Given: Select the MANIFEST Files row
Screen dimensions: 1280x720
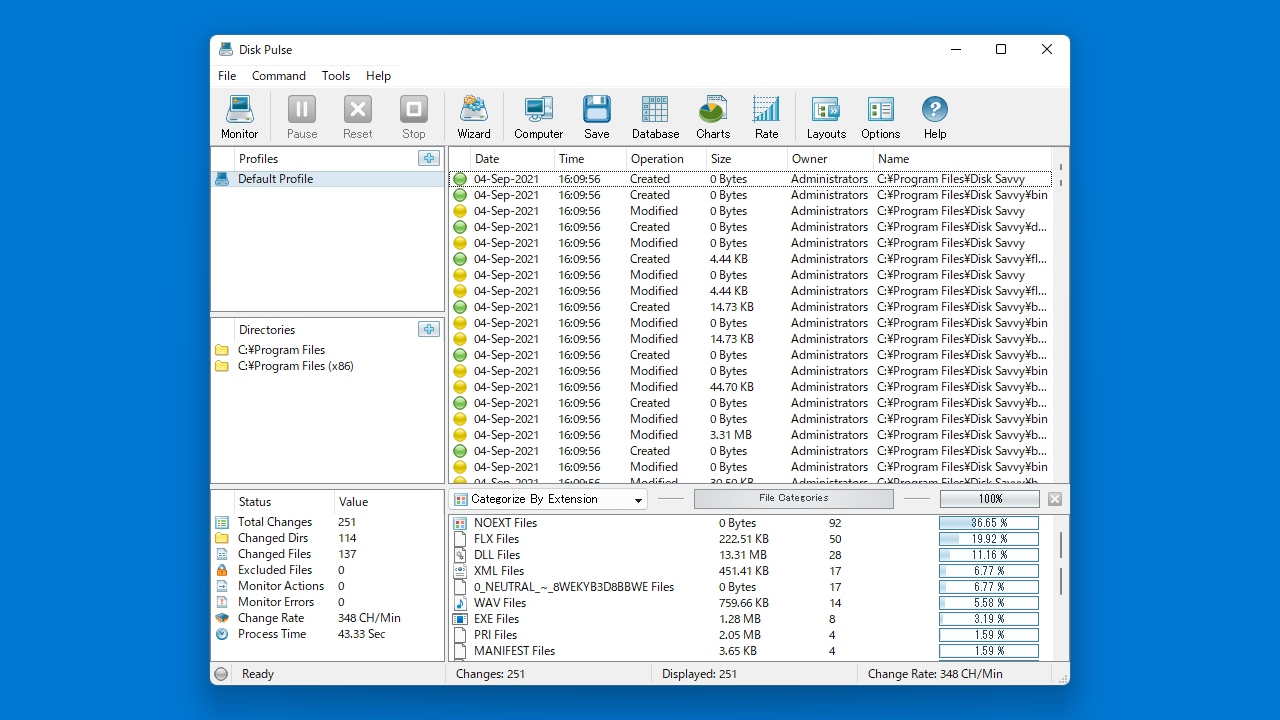Looking at the screenshot, I should [750, 651].
